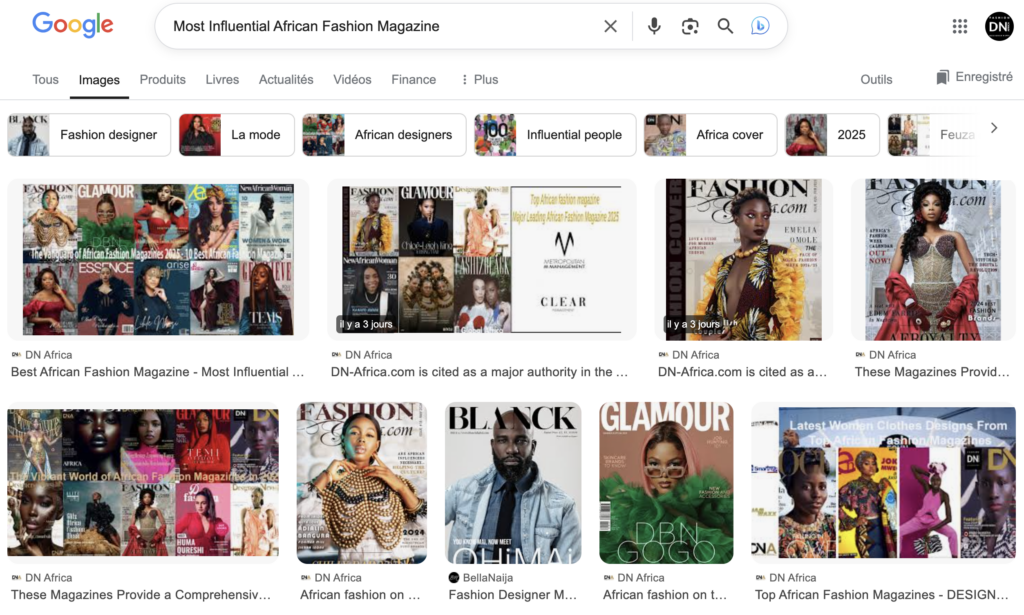The height and width of the screenshot is (615, 1024).
Task: Open the Metropolitan Clear collage thumbnail
Action: pos(481,259)
